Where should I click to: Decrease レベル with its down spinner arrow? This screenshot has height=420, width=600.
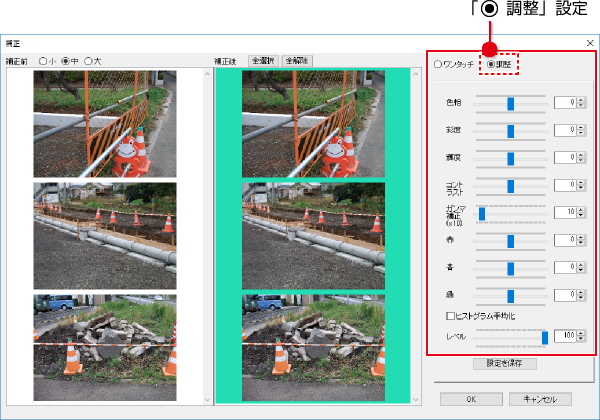(581, 339)
